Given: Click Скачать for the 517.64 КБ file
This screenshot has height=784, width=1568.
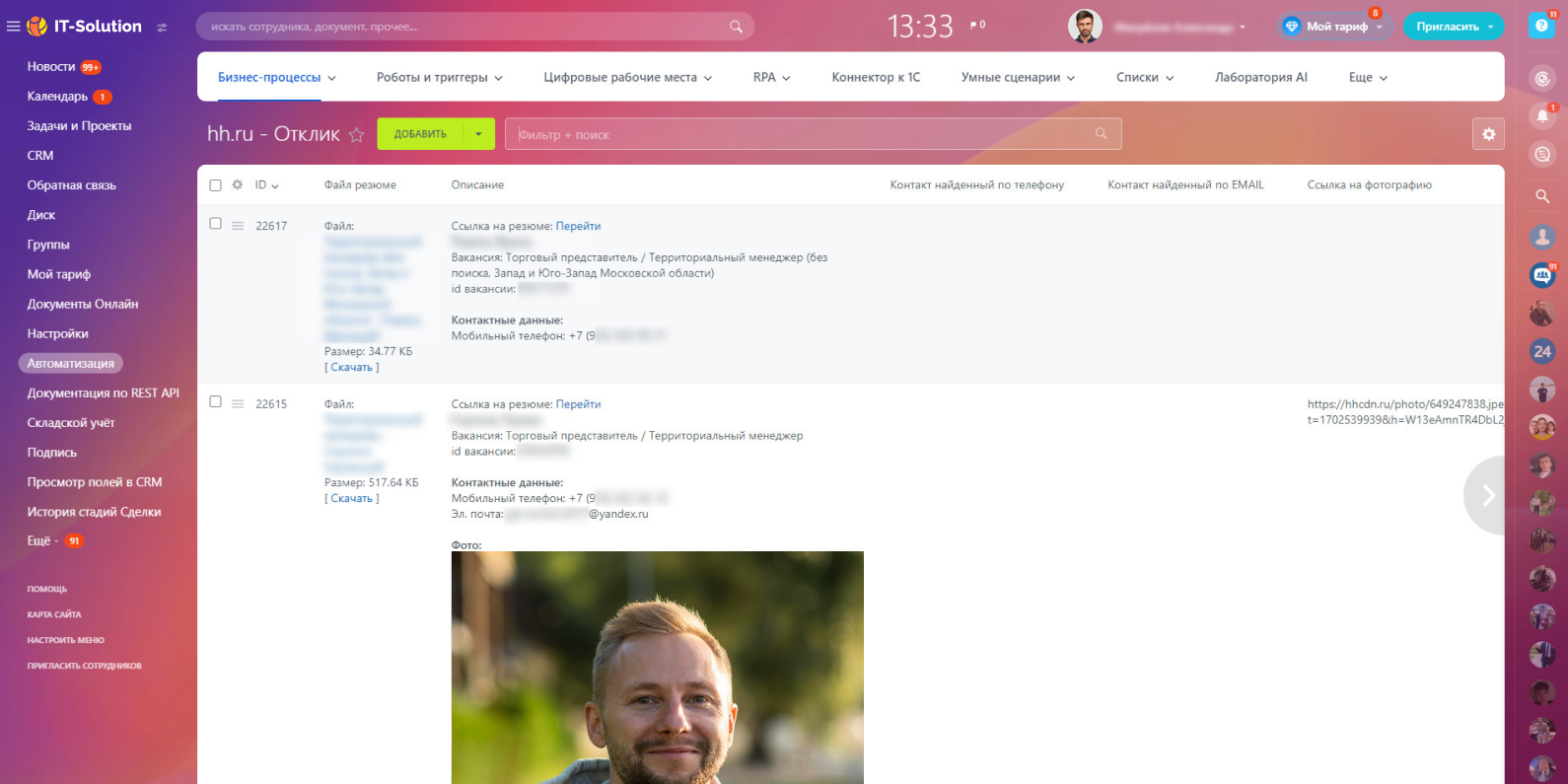Looking at the screenshot, I should [x=352, y=498].
